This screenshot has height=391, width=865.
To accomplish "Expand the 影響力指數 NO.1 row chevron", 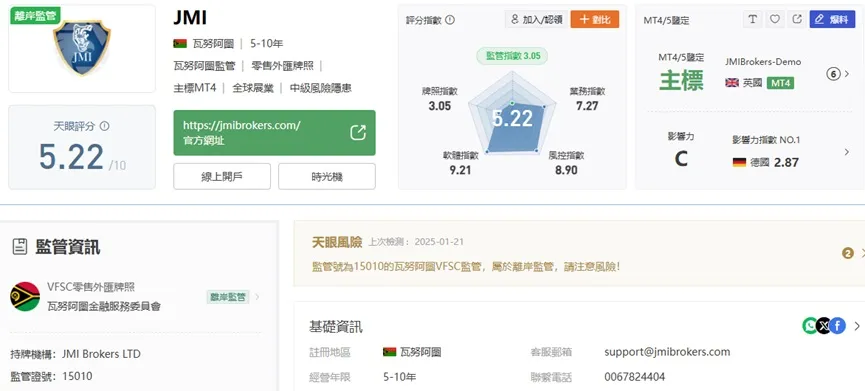I will coord(847,152).
